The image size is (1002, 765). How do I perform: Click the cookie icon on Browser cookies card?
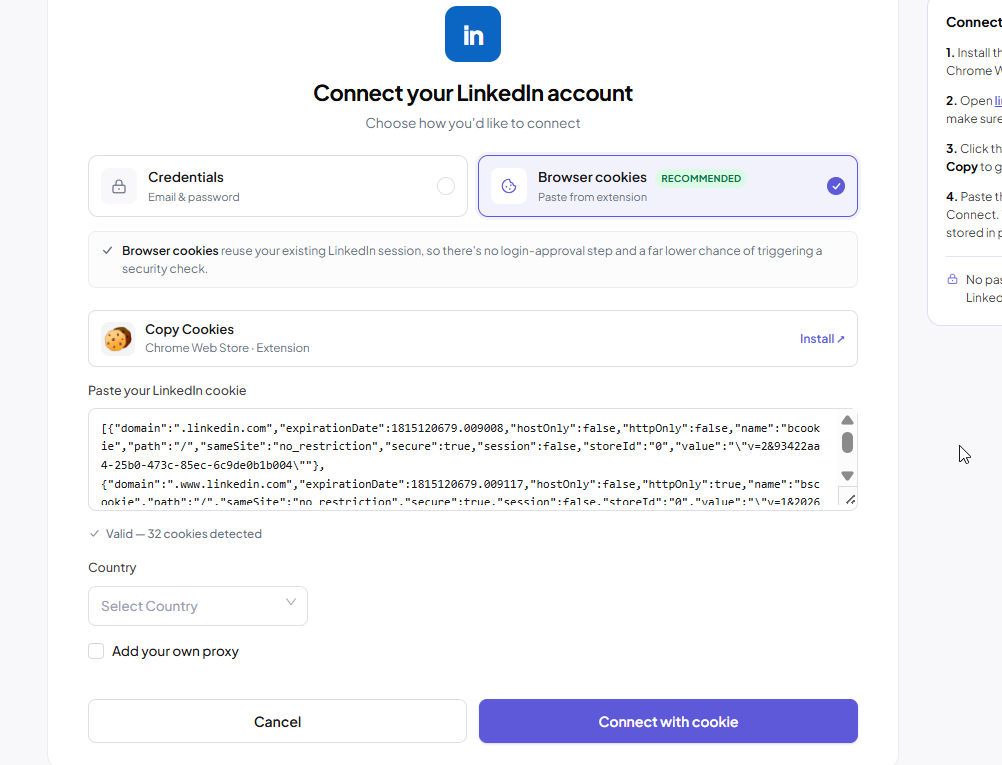click(509, 186)
